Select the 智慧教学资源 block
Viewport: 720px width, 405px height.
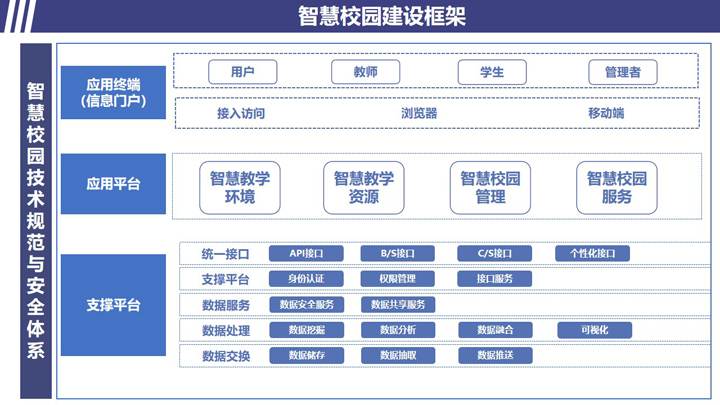(x=364, y=188)
